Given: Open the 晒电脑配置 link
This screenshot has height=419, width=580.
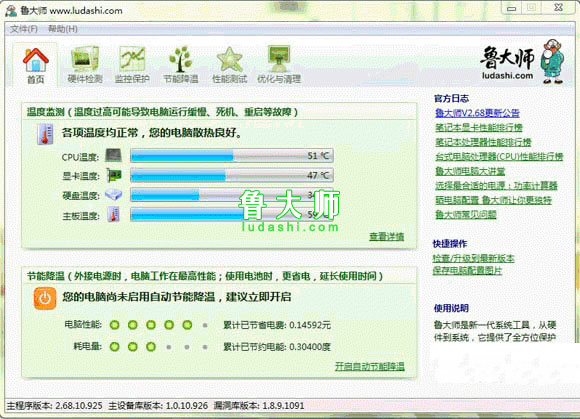Looking at the screenshot, I should 493,200.
